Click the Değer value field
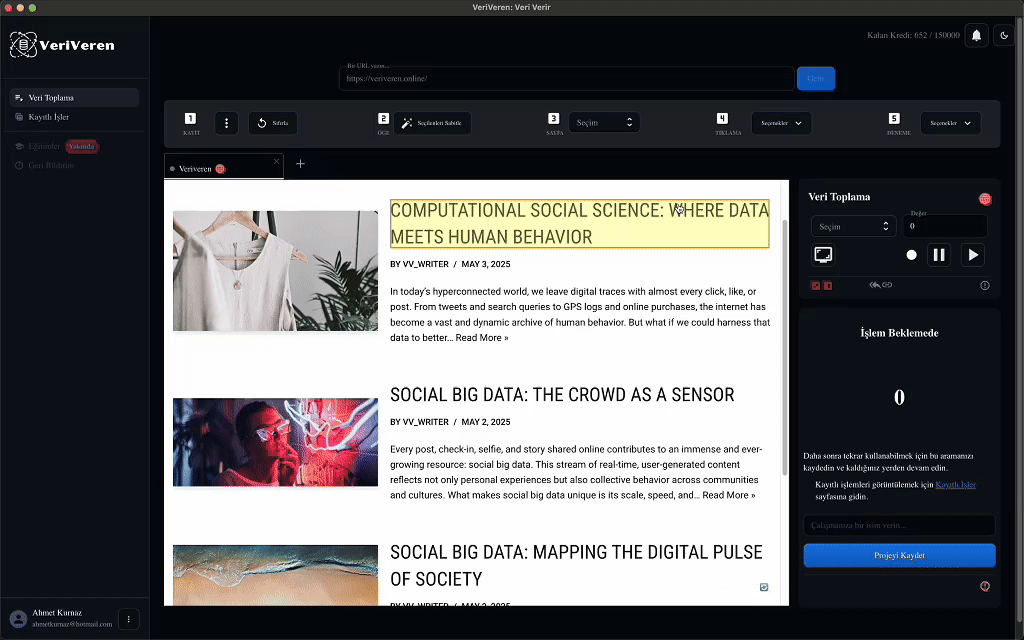Viewport: 1024px width, 640px height. [x=945, y=226]
